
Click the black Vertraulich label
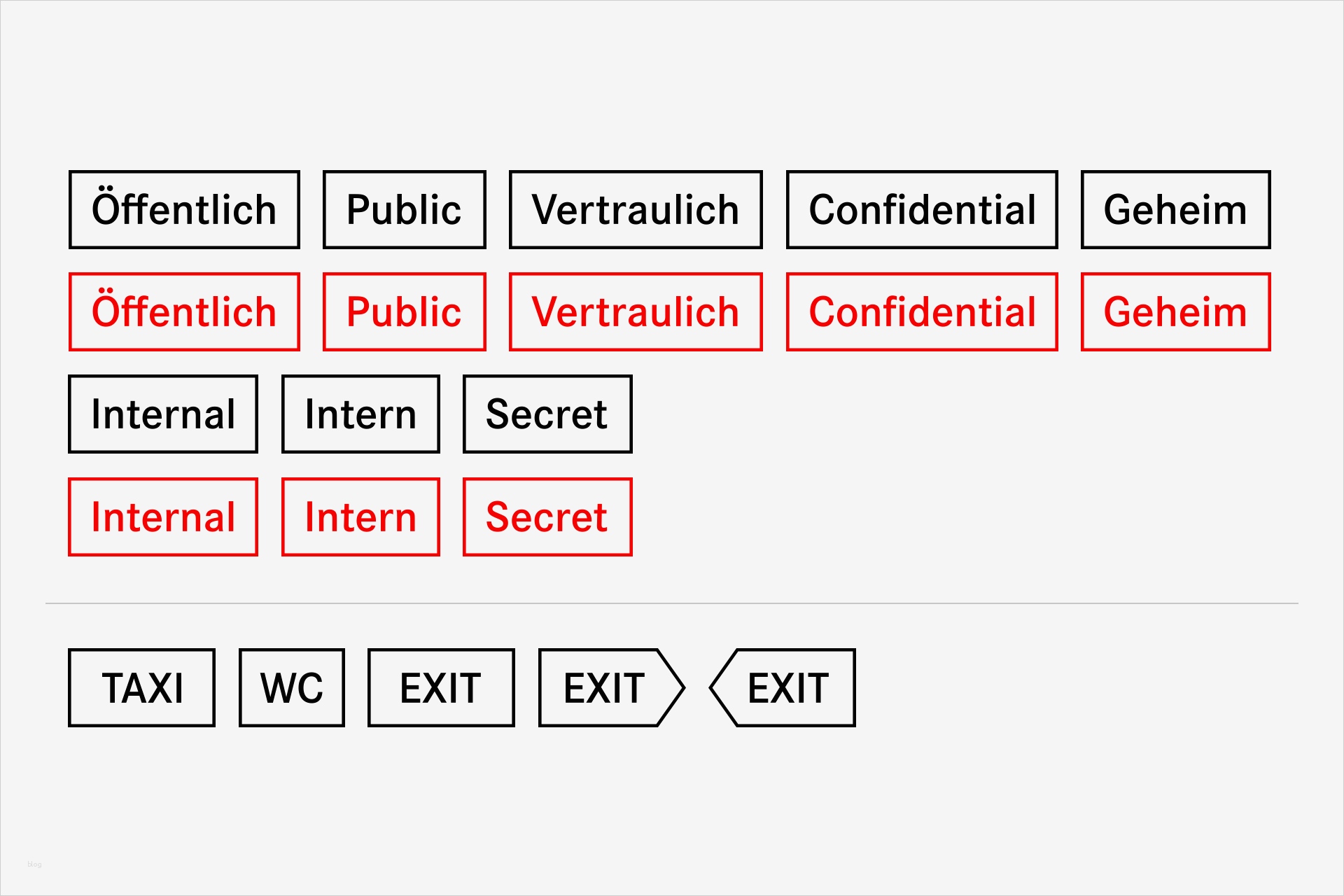pyautogui.click(x=635, y=209)
